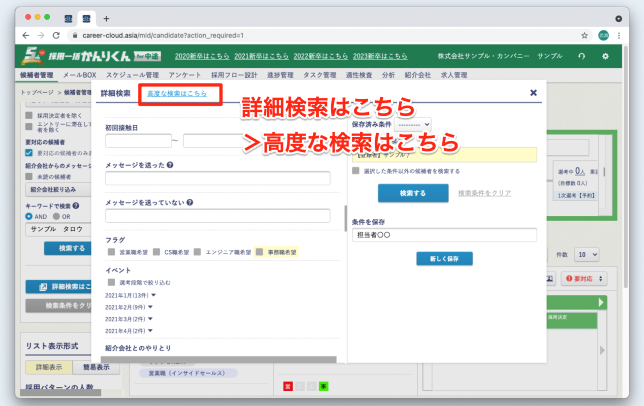Open the 要対応 sort dropdown
644x406 pixels.
tap(584, 278)
